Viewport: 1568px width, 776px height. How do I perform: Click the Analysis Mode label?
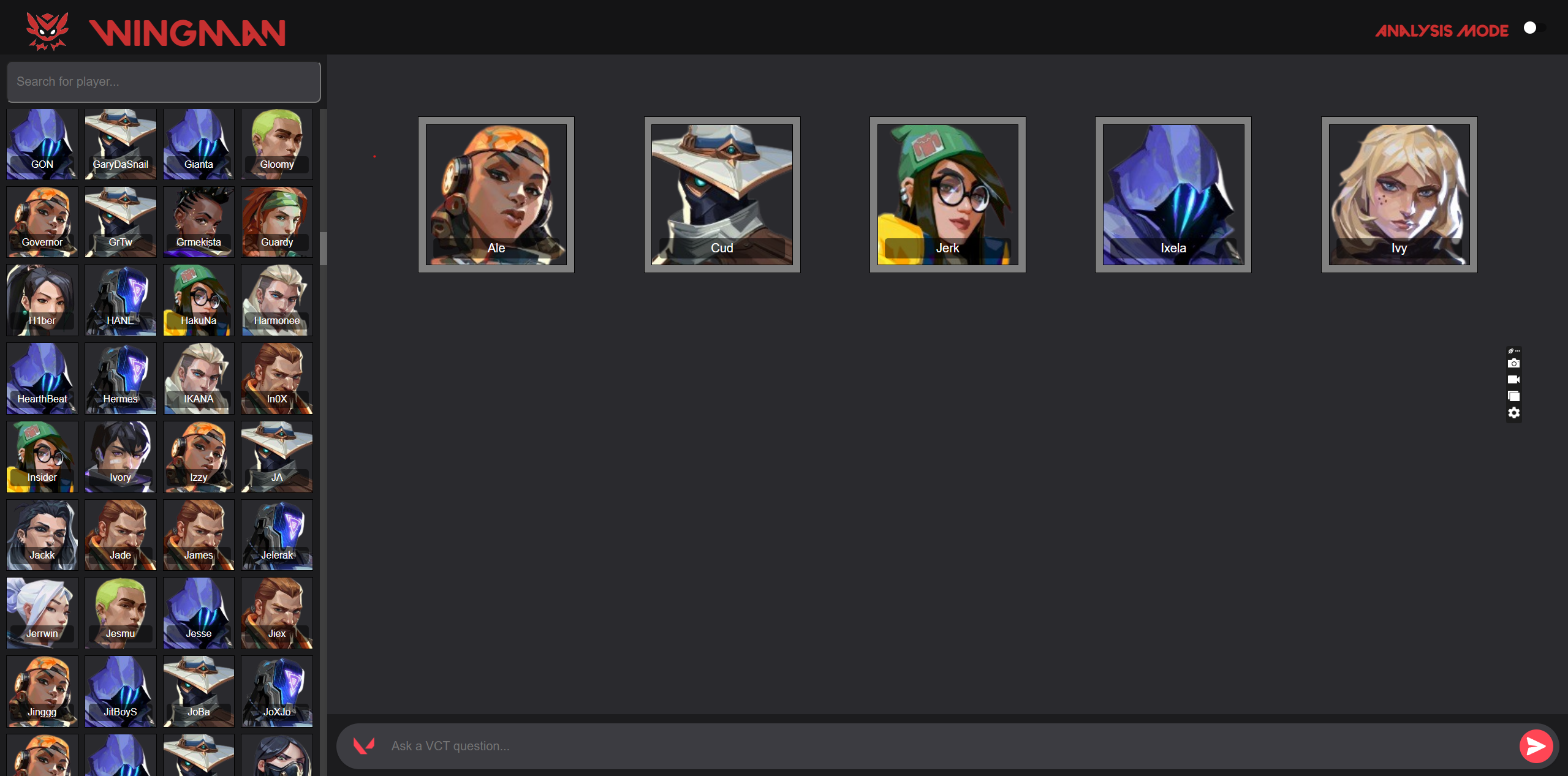coord(1442,31)
